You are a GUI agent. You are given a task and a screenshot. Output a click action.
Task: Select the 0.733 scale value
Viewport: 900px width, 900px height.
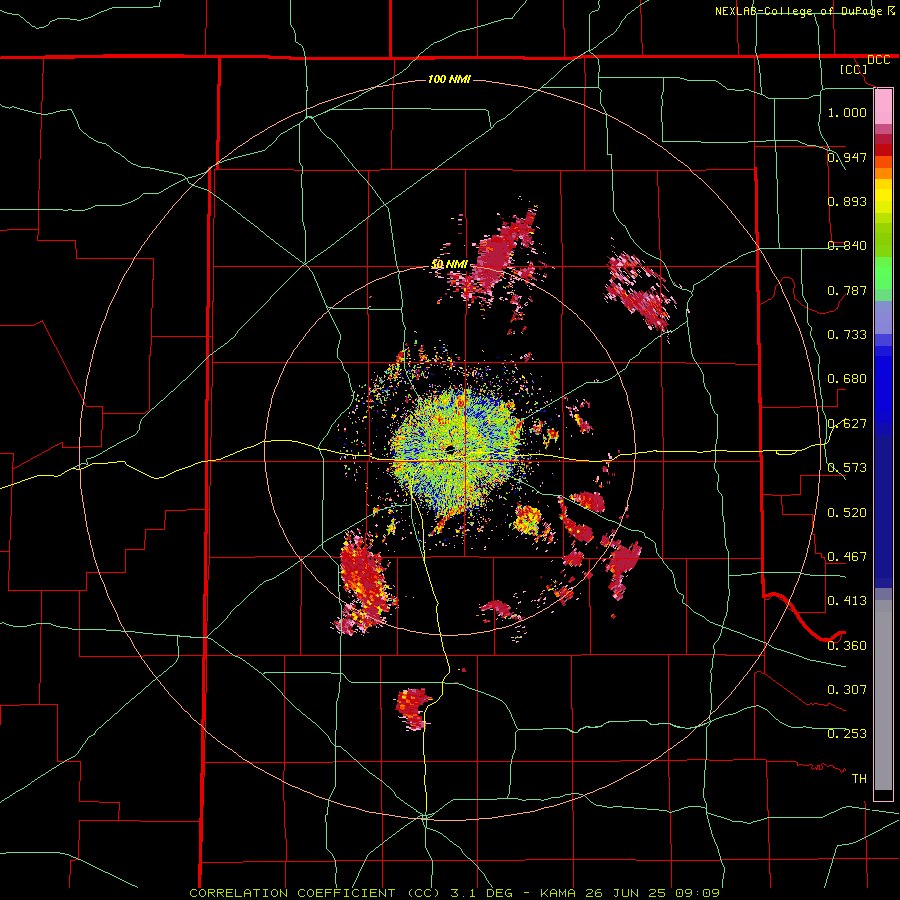pyautogui.click(x=847, y=334)
